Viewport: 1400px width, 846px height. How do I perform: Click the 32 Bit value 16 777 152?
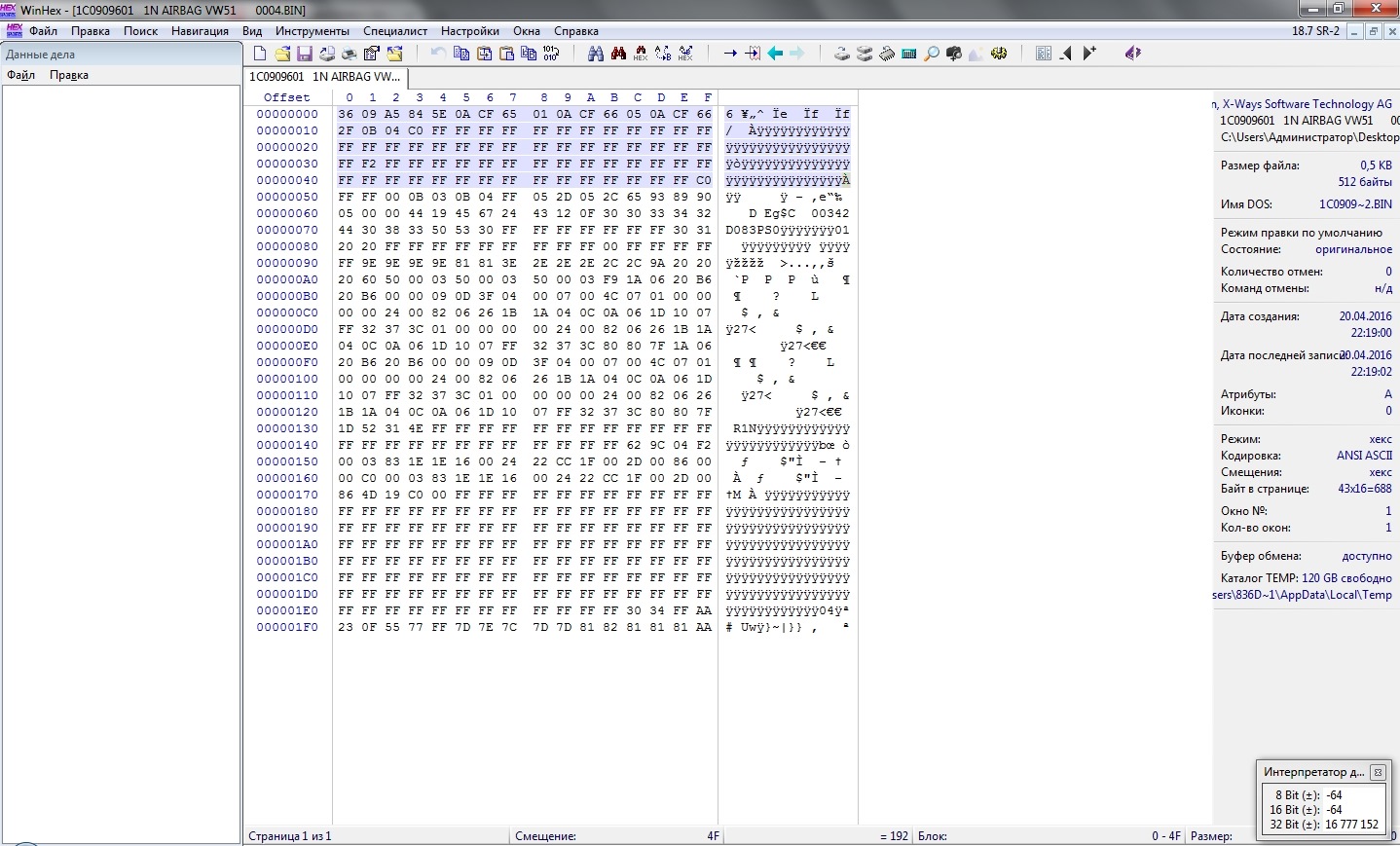tap(1351, 825)
